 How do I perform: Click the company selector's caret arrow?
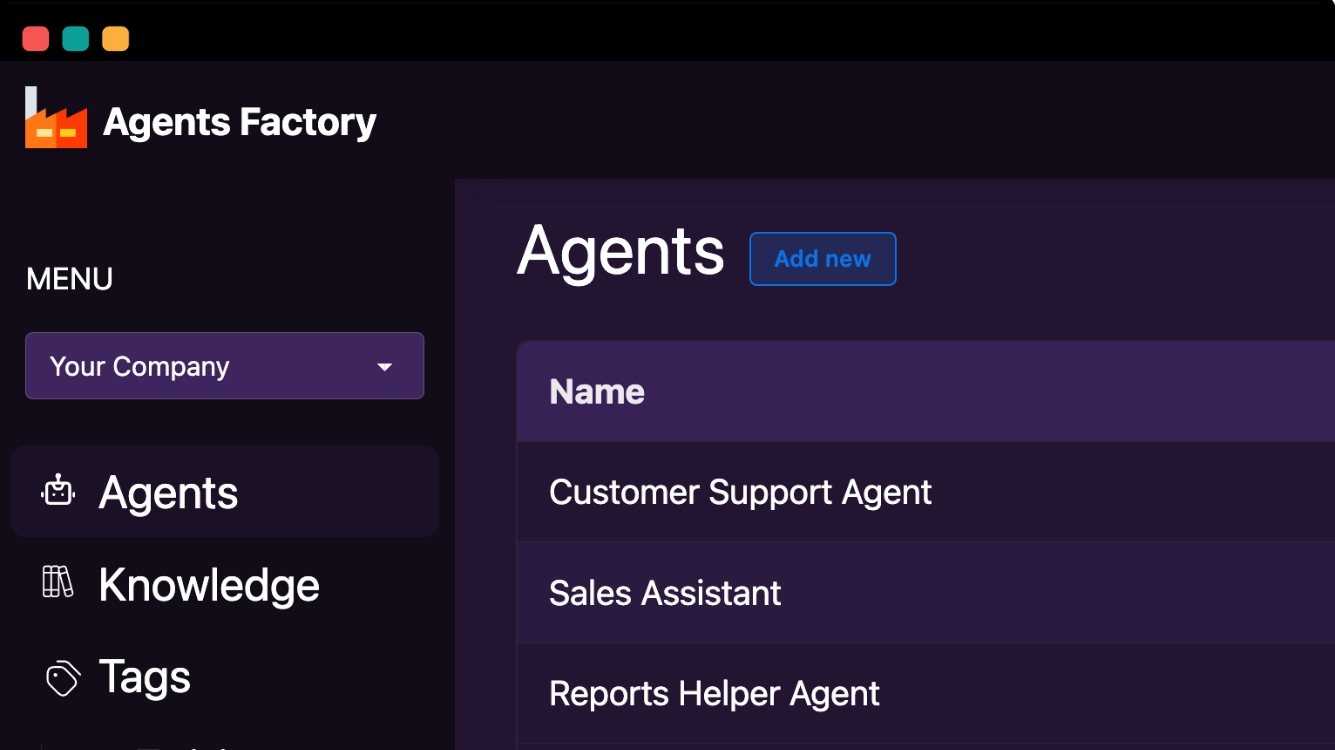pyautogui.click(x=385, y=367)
